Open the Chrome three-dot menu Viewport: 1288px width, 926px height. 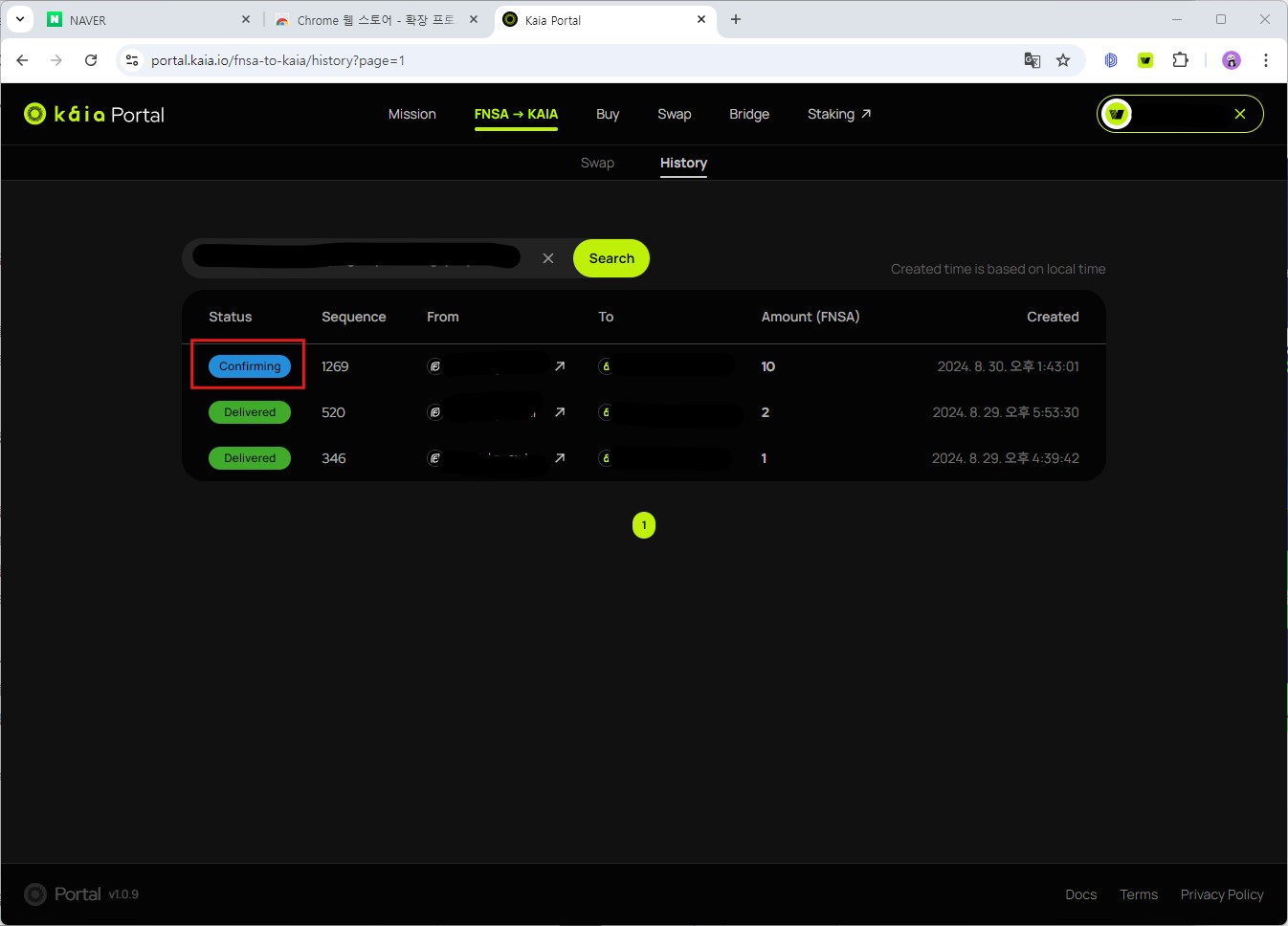(x=1266, y=60)
